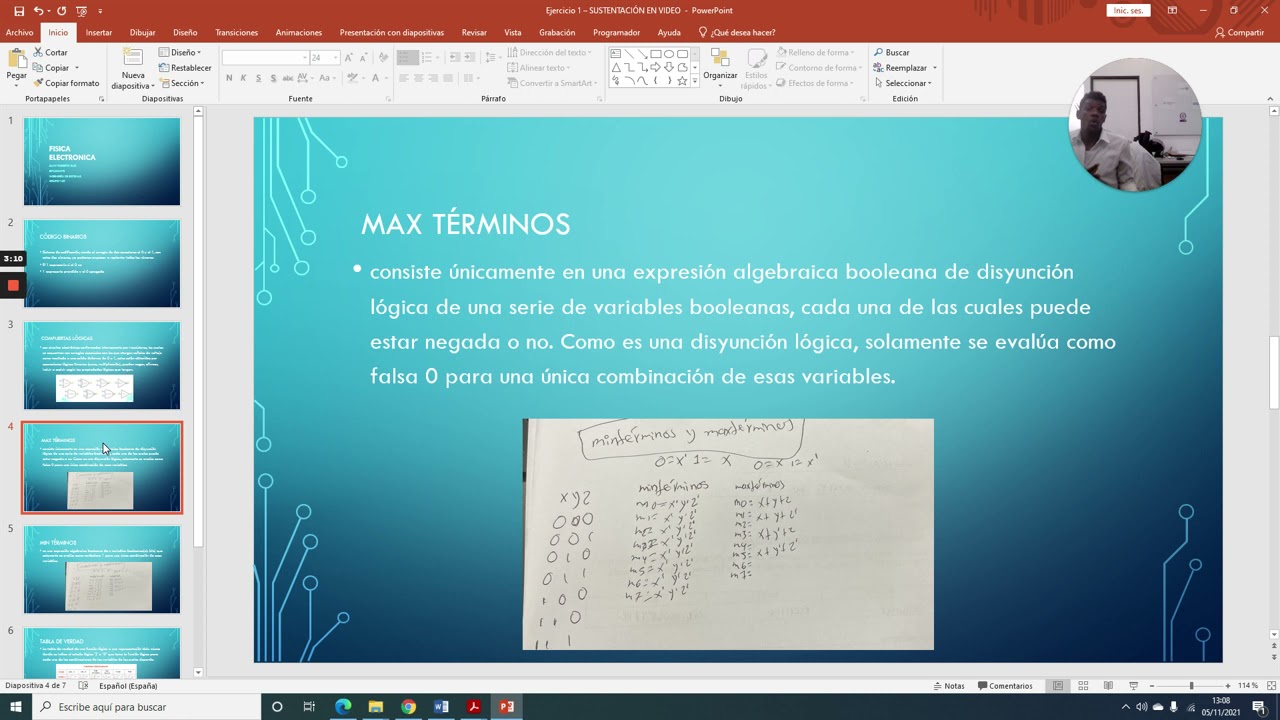The image size is (1280, 720).
Task: Collapse the ribbon with chevron
Action: point(1270,99)
